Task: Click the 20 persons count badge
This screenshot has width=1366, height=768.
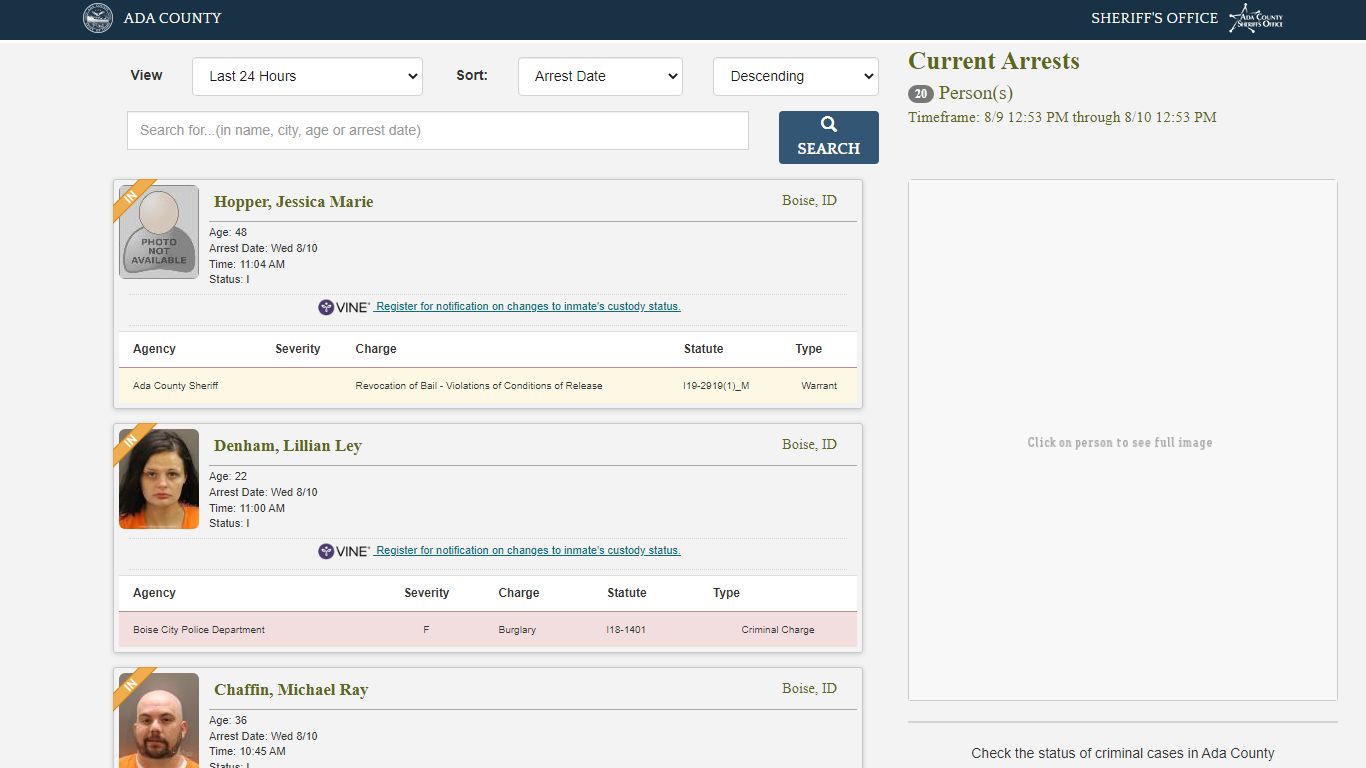Action: point(921,94)
